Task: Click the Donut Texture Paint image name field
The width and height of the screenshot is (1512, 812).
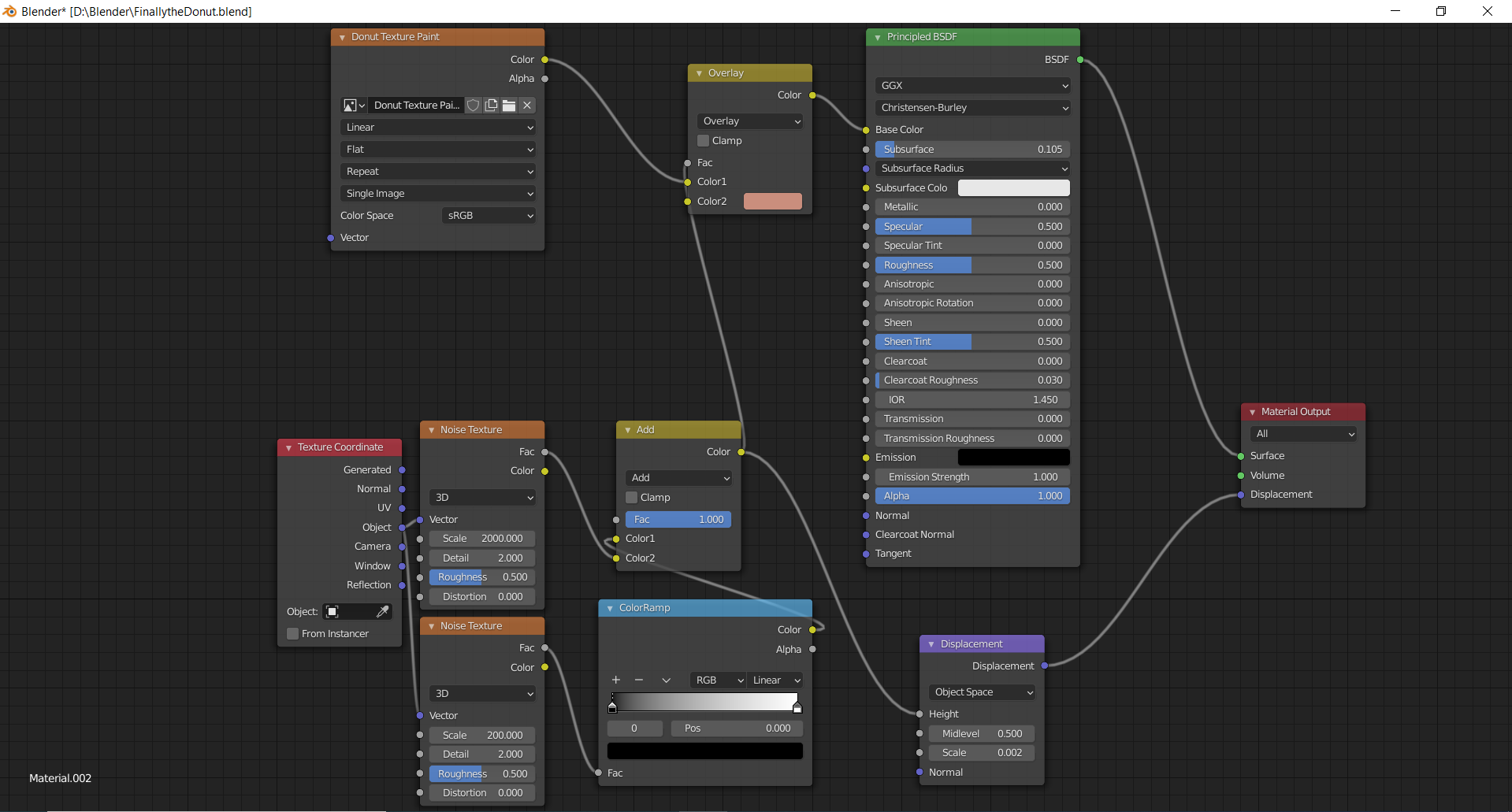Action: (416, 106)
